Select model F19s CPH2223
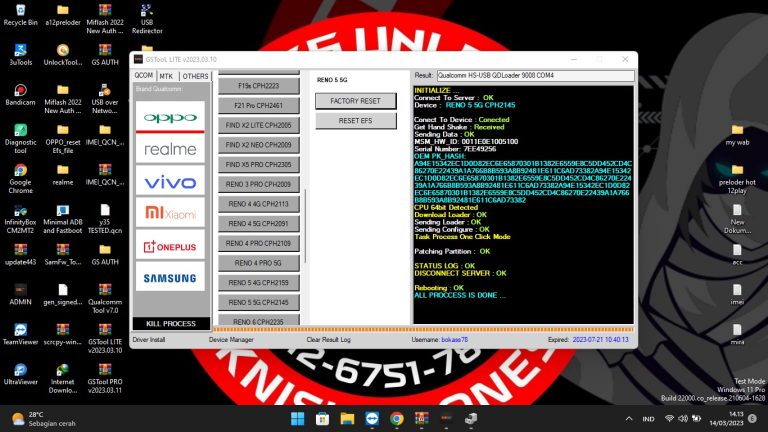Screen dimensions: 768x432 tap(259, 86)
